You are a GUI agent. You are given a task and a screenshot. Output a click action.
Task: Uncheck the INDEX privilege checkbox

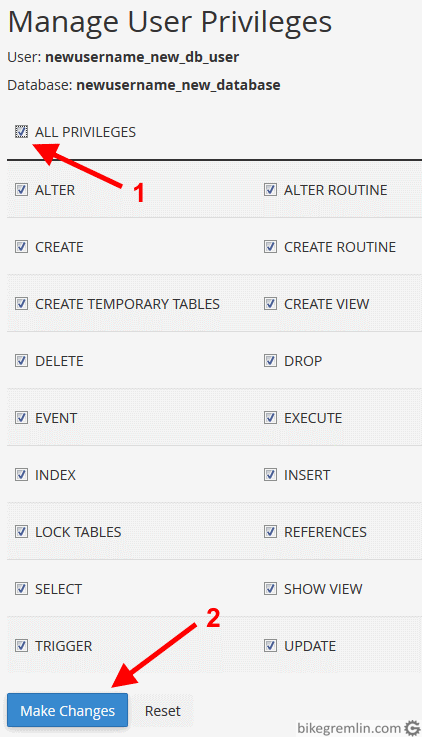[21, 474]
